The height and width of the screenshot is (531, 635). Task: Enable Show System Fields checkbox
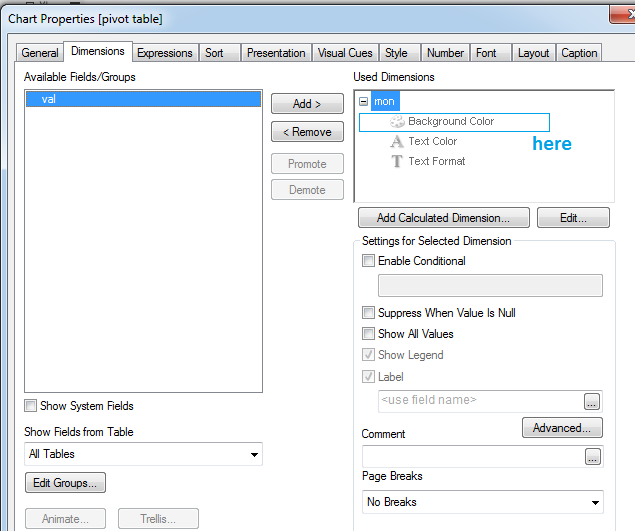(30, 405)
